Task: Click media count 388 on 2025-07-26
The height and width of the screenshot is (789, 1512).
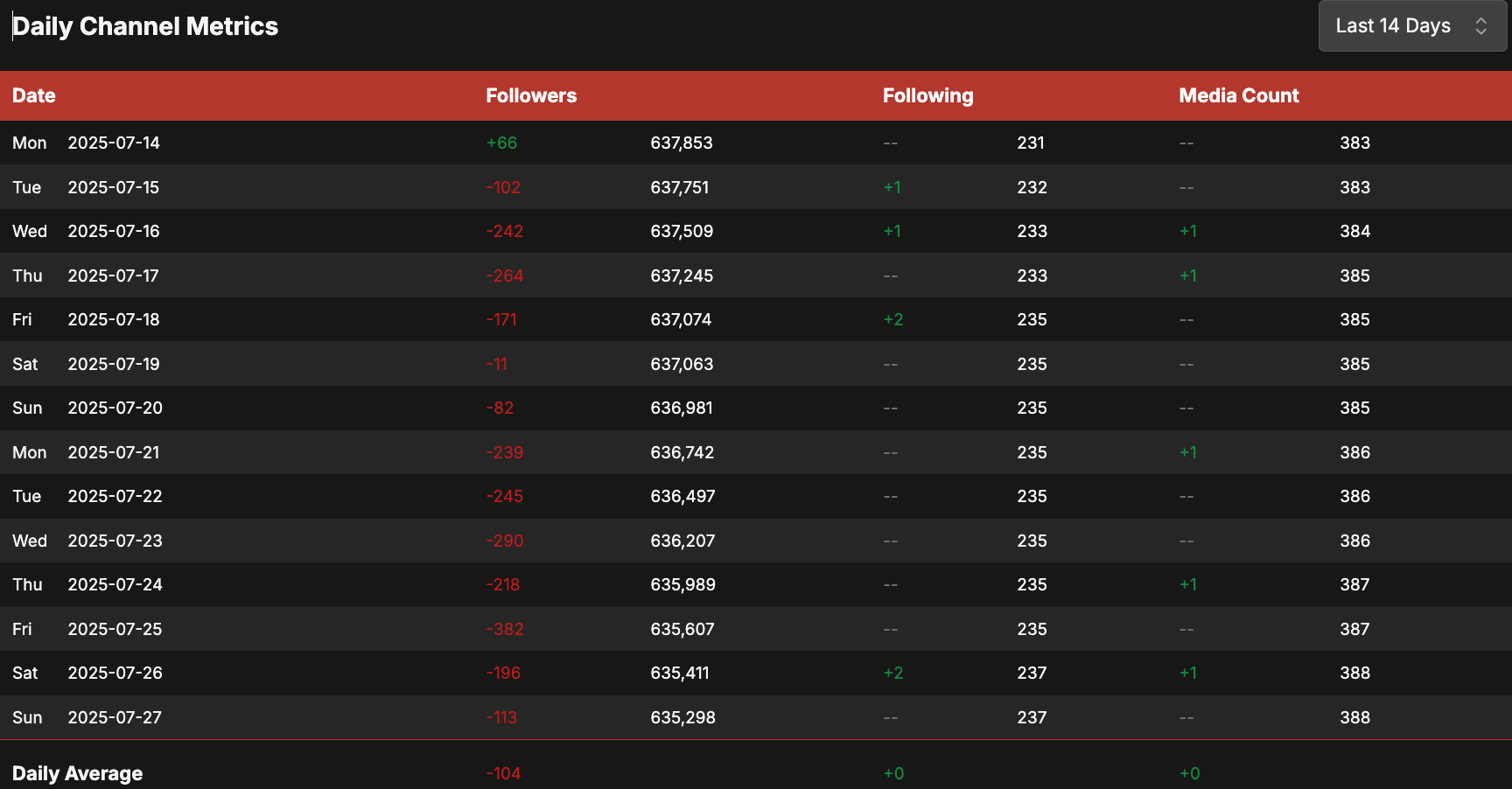Action: (1354, 673)
